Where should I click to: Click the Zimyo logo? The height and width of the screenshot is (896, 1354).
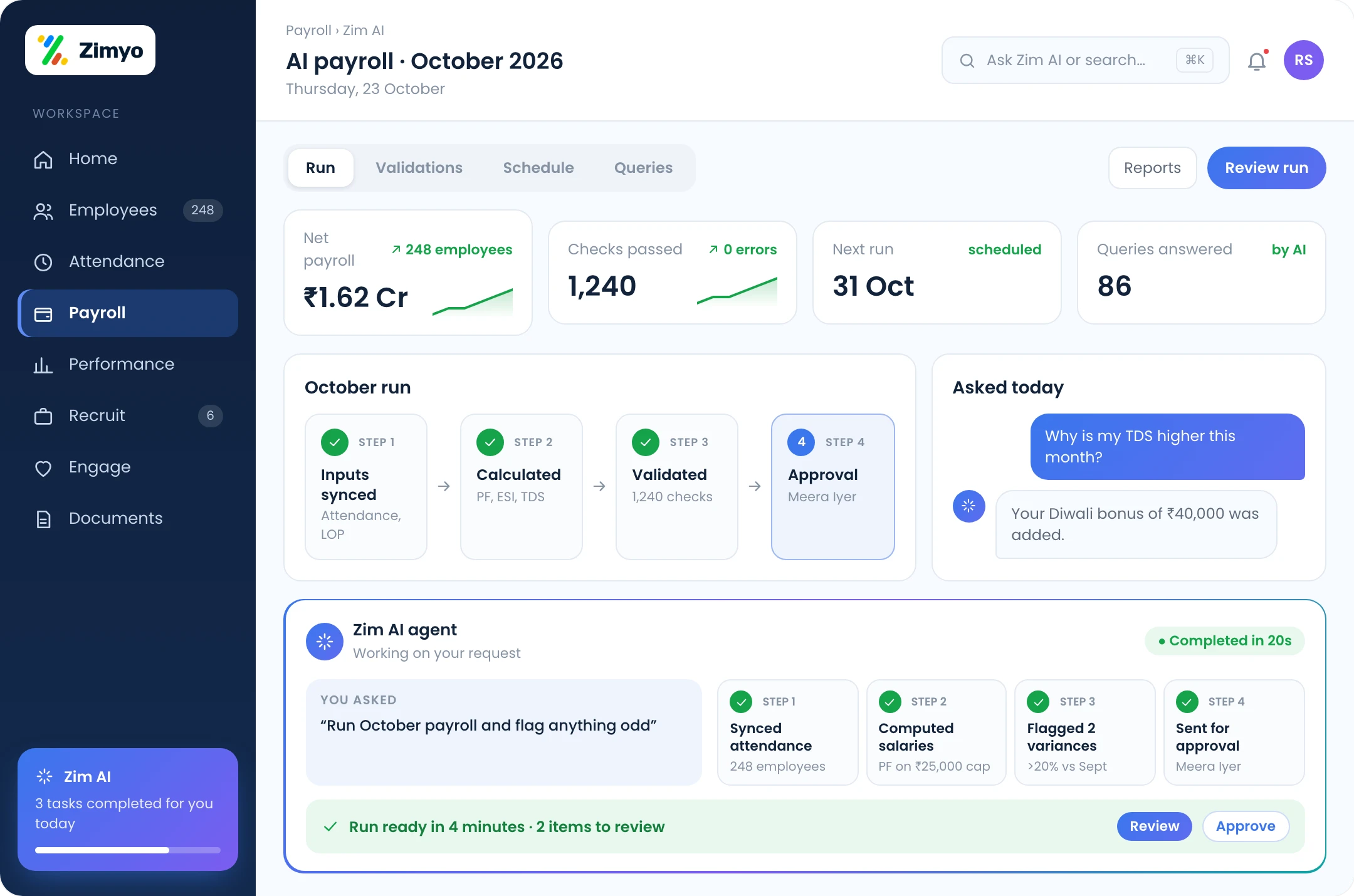click(90, 50)
